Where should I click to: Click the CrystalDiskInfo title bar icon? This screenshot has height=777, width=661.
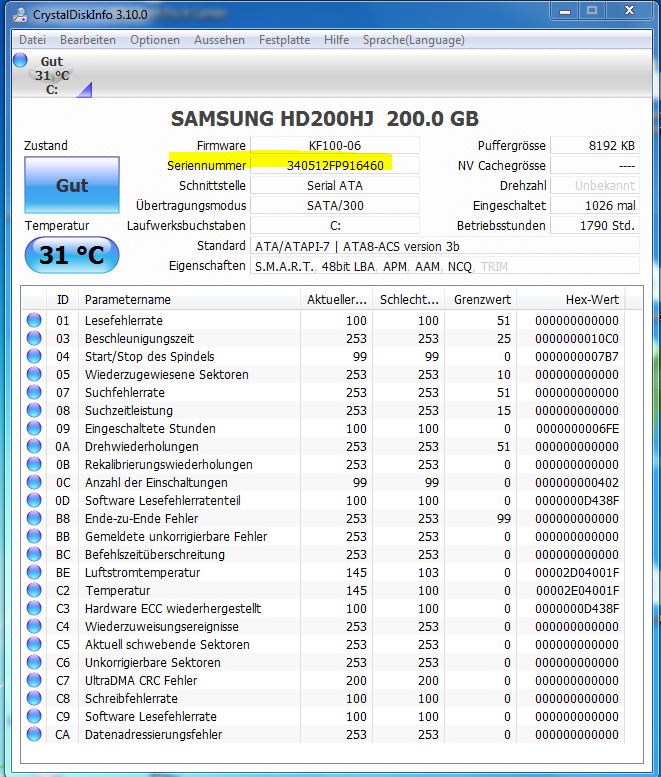20,14
